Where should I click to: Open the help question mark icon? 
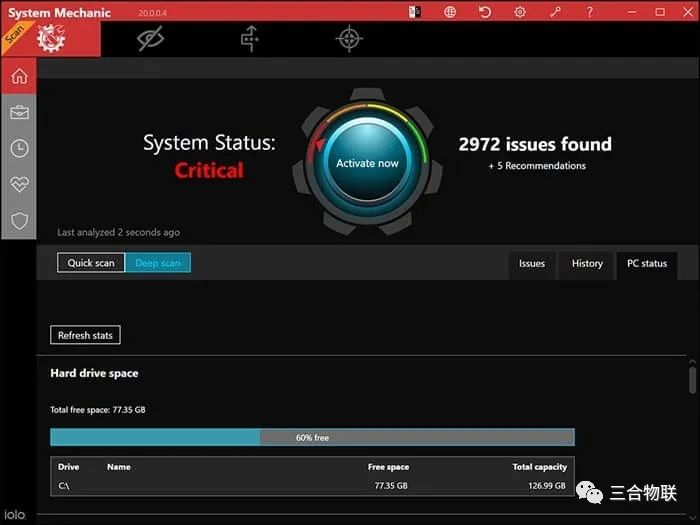pyautogui.click(x=589, y=12)
